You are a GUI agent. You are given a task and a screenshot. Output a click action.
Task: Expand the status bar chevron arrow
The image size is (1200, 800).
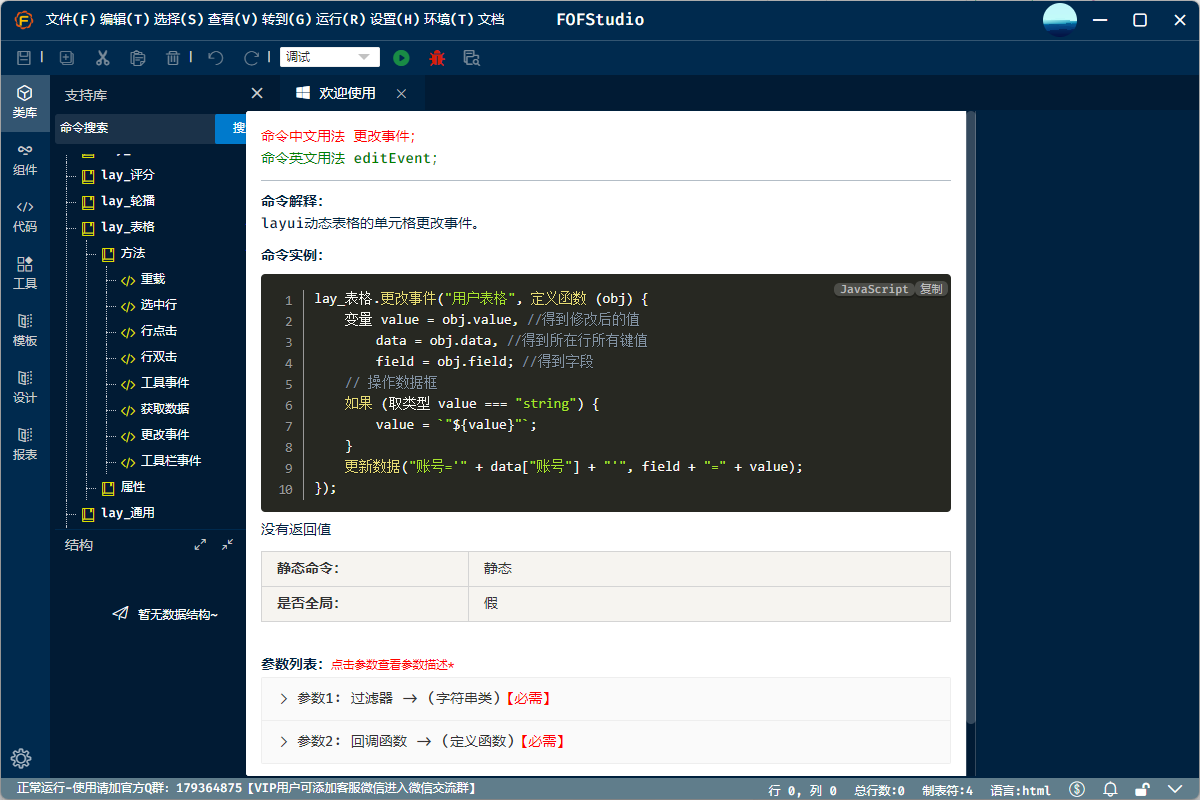pos(1175,790)
